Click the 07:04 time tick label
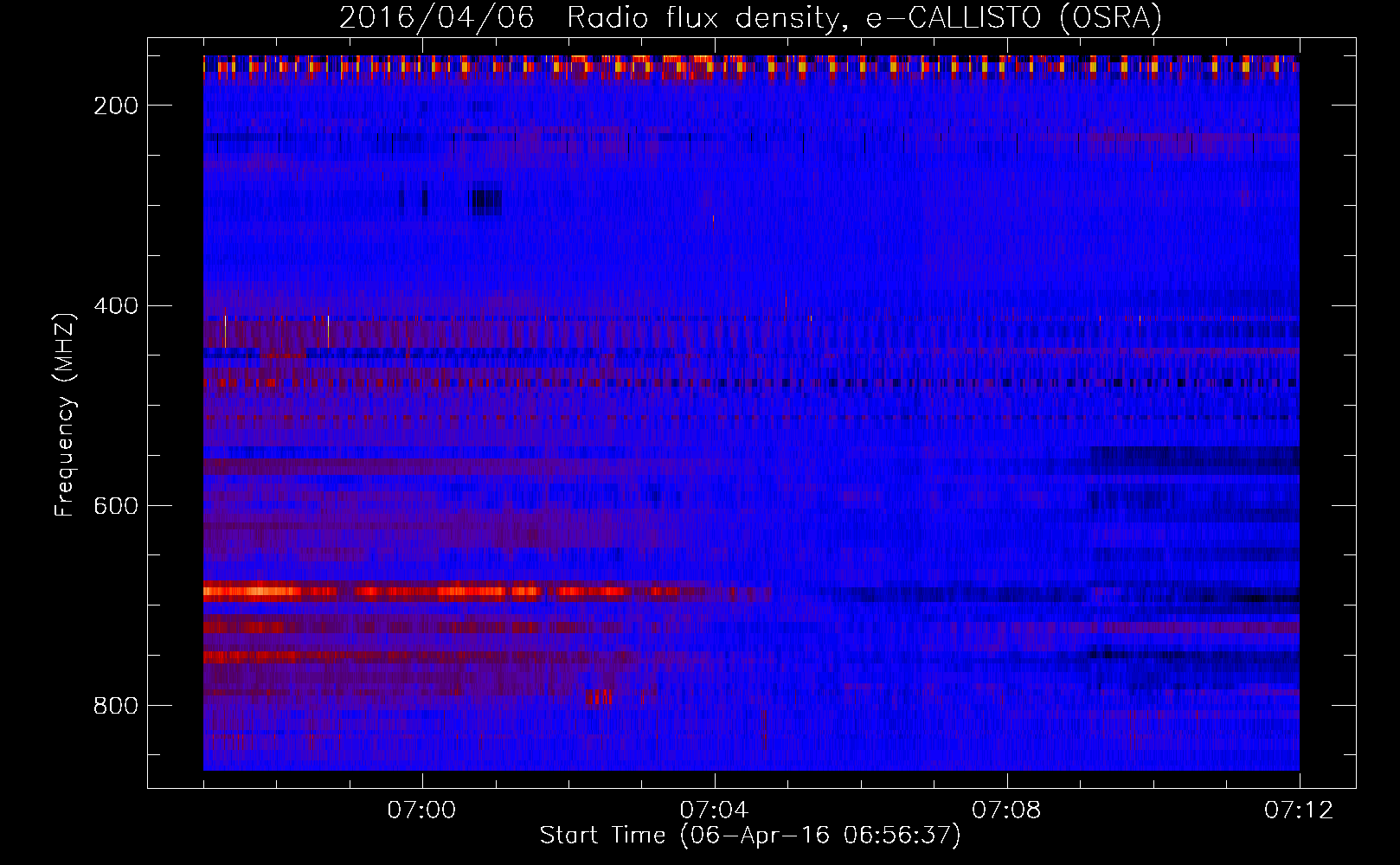Image resolution: width=1400 pixels, height=865 pixels. pyautogui.click(x=715, y=811)
